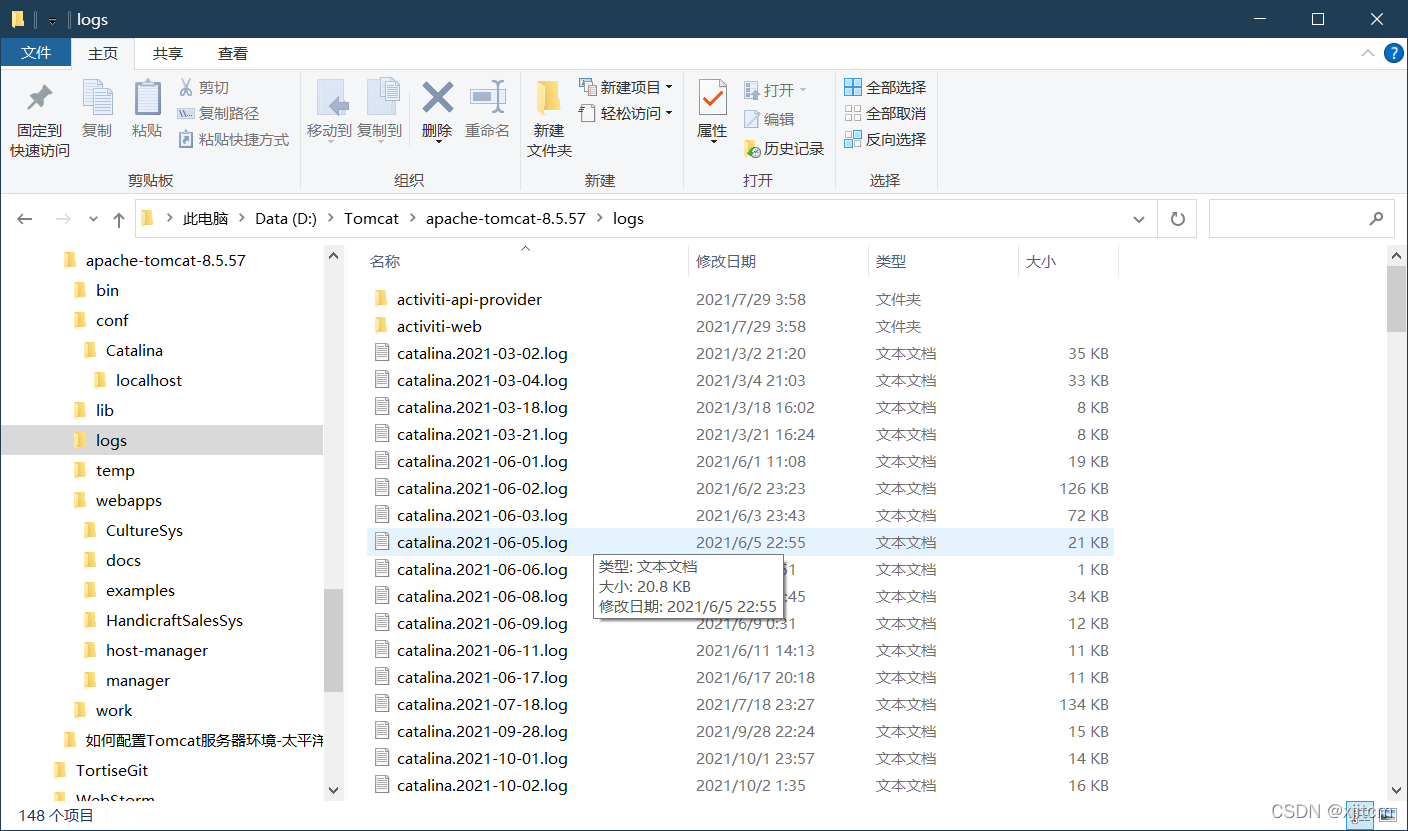Screen dimensions: 1408x831
Task: Select the conf folder in the tree
Action: point(112,320)
